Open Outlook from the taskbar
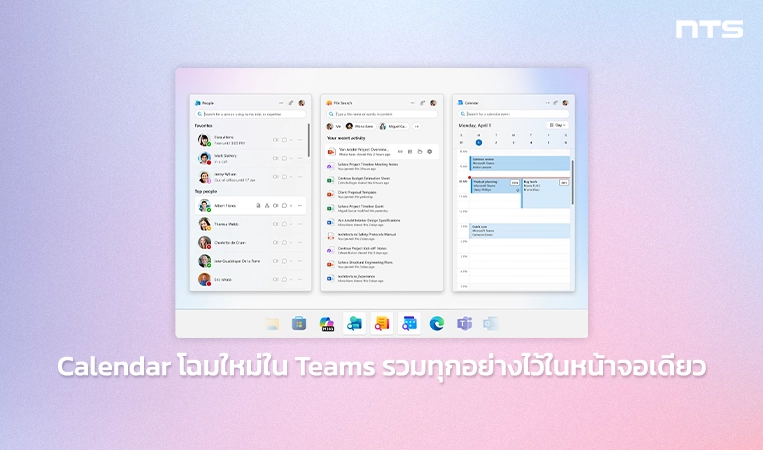 (490, 324)
